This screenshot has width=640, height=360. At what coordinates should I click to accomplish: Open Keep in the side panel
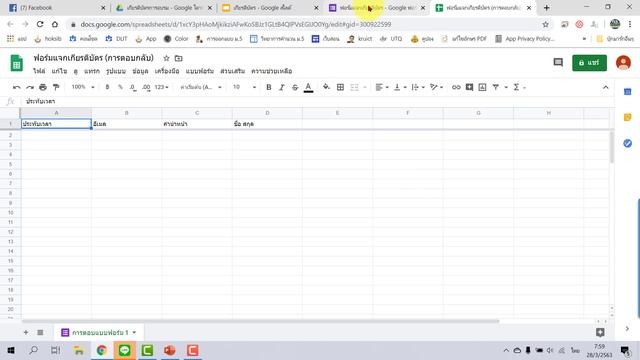(x=628, y=118)
